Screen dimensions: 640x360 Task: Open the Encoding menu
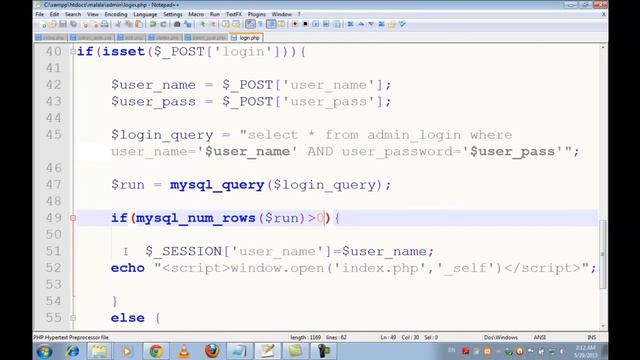pyautogui.click(x=116, y=14)
